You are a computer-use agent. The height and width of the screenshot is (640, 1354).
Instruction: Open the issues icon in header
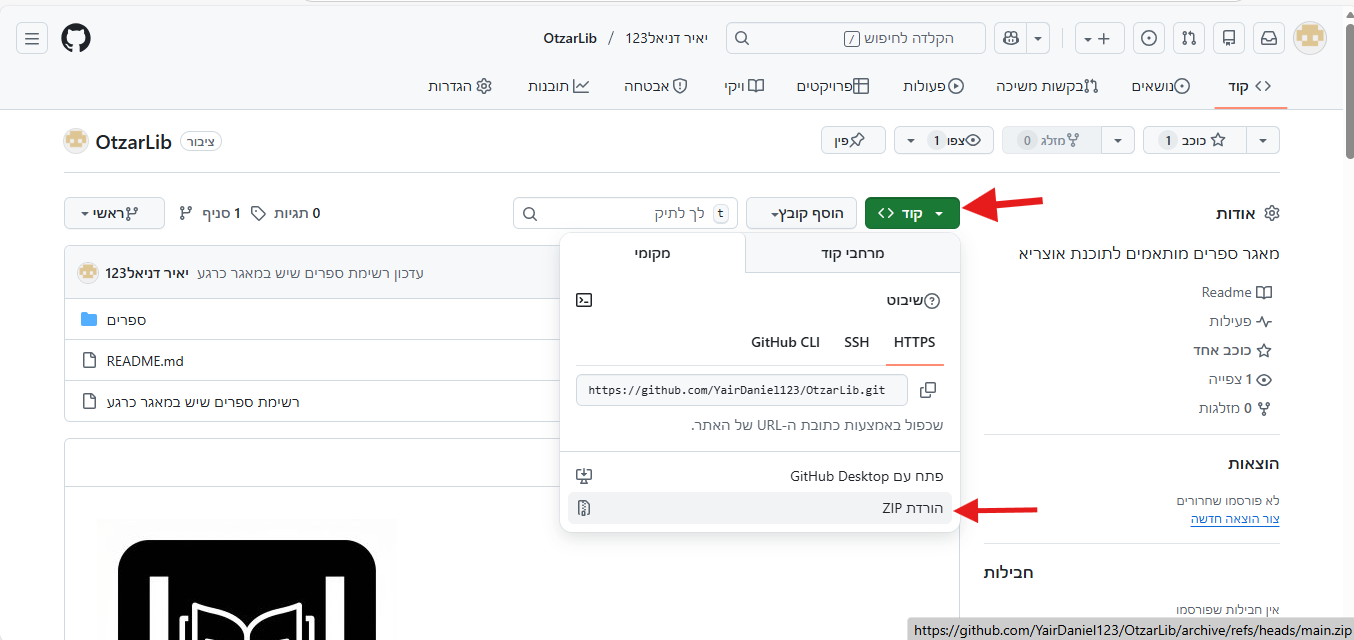point(1149,39)
